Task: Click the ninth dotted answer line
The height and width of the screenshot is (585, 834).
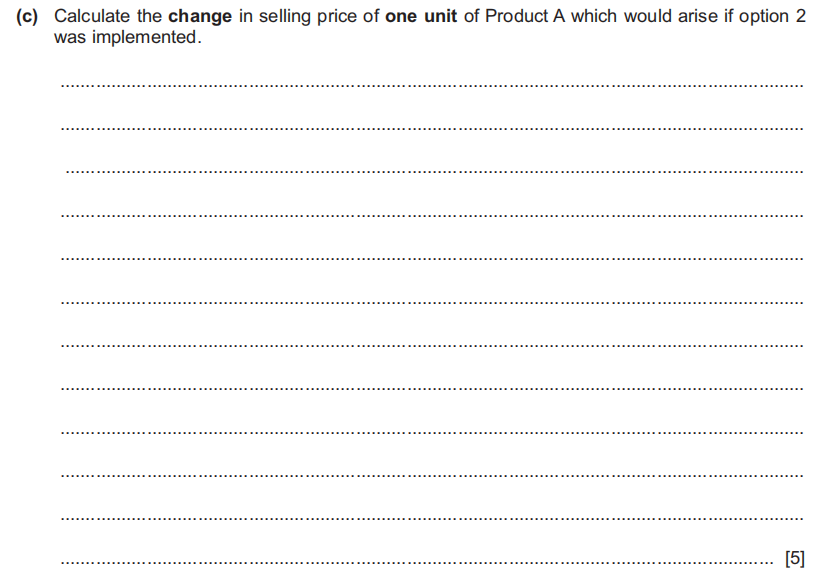Action: tap(431, 432)
